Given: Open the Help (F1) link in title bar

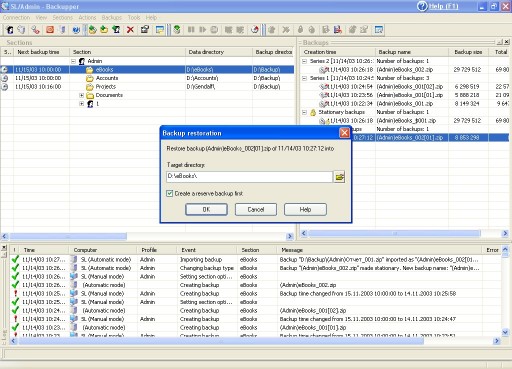Looking at the screenshot, I should pyautogui.click(x=438, y=6).
